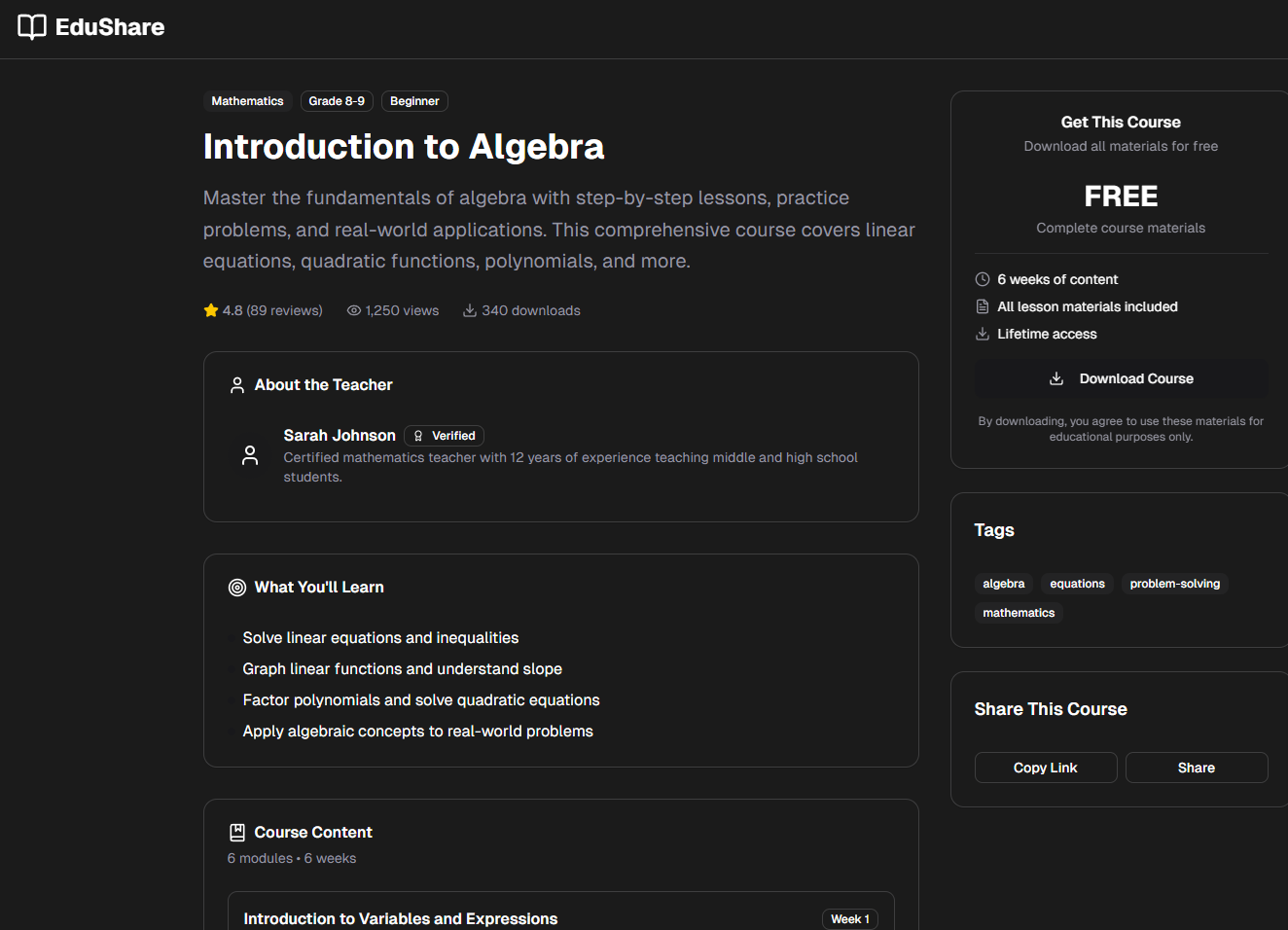Viewport: 1288px width, 930px height.
Task: Click the download icon beside 340 downloads
Action: (470, 310)
